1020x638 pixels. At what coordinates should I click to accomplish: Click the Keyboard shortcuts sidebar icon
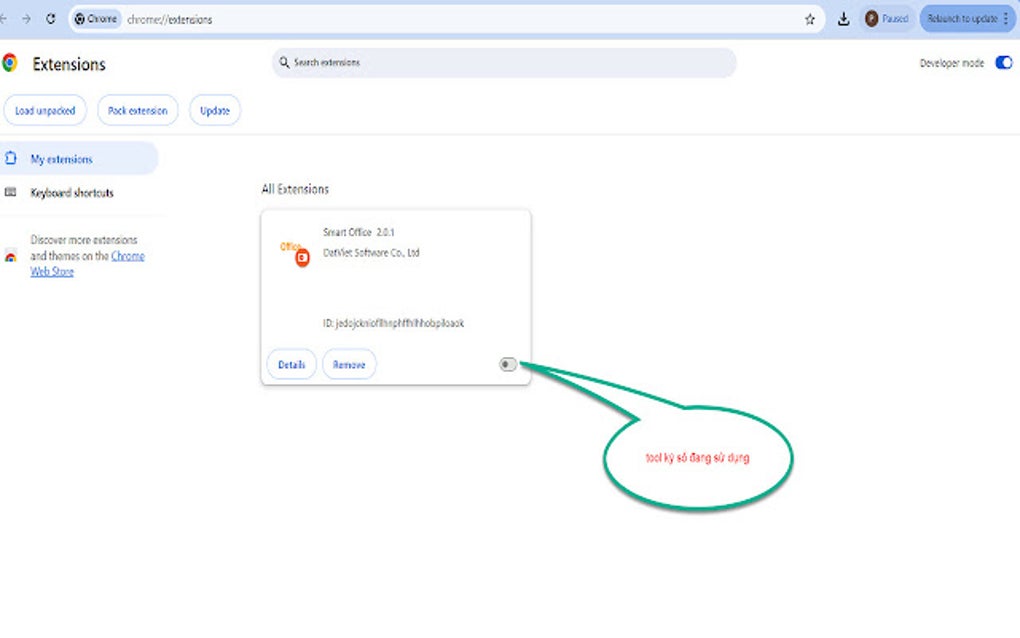pos(12,192)
